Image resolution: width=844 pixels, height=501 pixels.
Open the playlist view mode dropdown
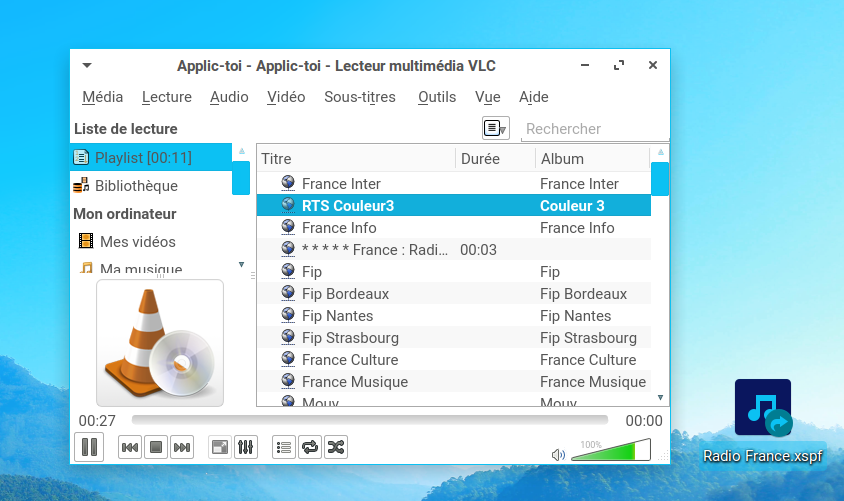coord(496,128)
